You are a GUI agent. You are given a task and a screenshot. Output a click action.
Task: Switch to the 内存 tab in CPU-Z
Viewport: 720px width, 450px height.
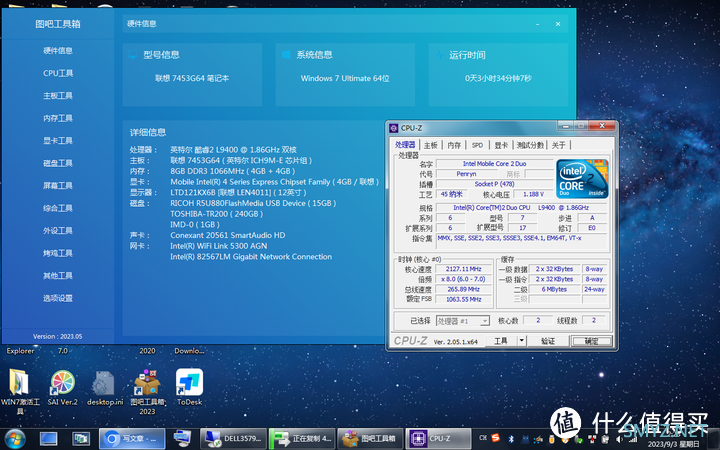(454, 145)
